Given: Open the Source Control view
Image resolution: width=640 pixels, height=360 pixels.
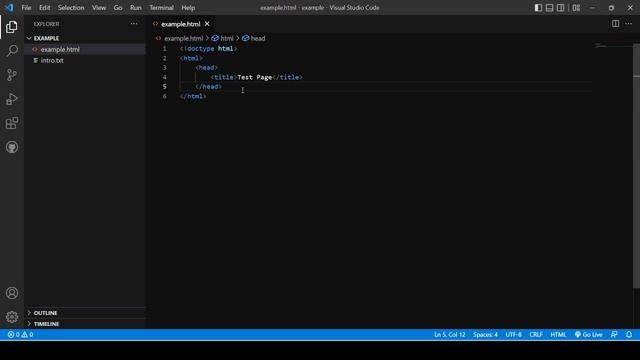Looking at the screenshot, I should (12, 75).
